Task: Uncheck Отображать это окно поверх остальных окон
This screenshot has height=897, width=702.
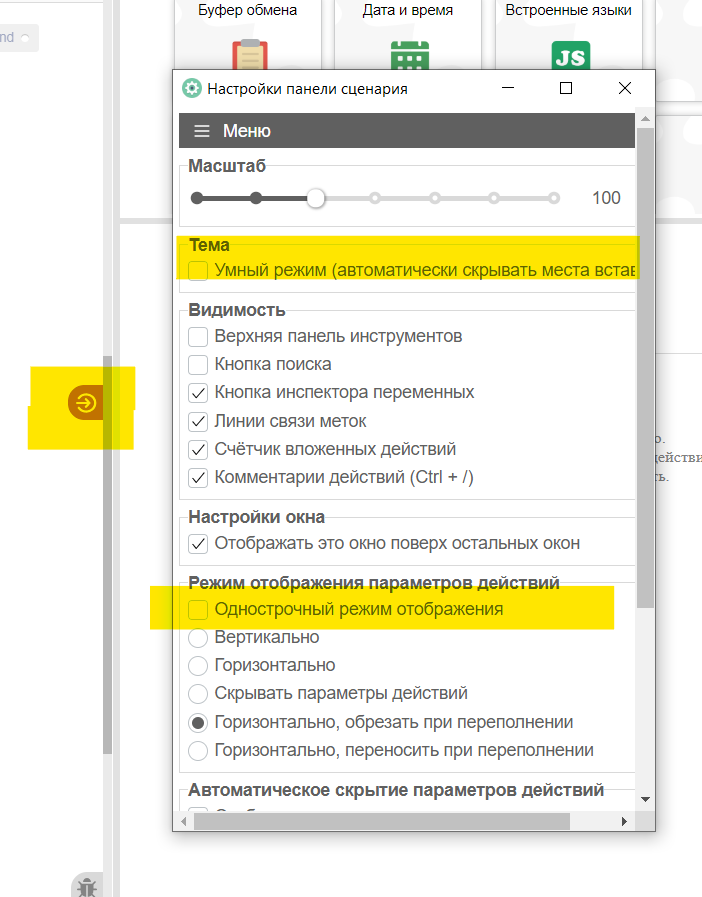Action: (x=198, y=543)
